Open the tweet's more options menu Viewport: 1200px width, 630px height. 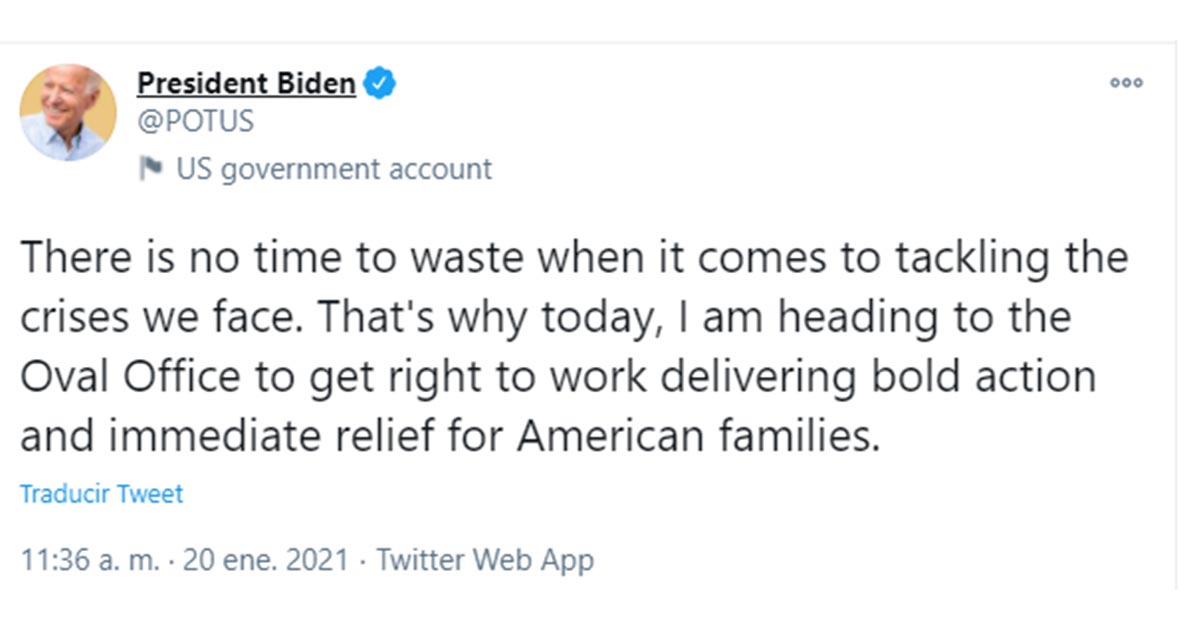1126,83
